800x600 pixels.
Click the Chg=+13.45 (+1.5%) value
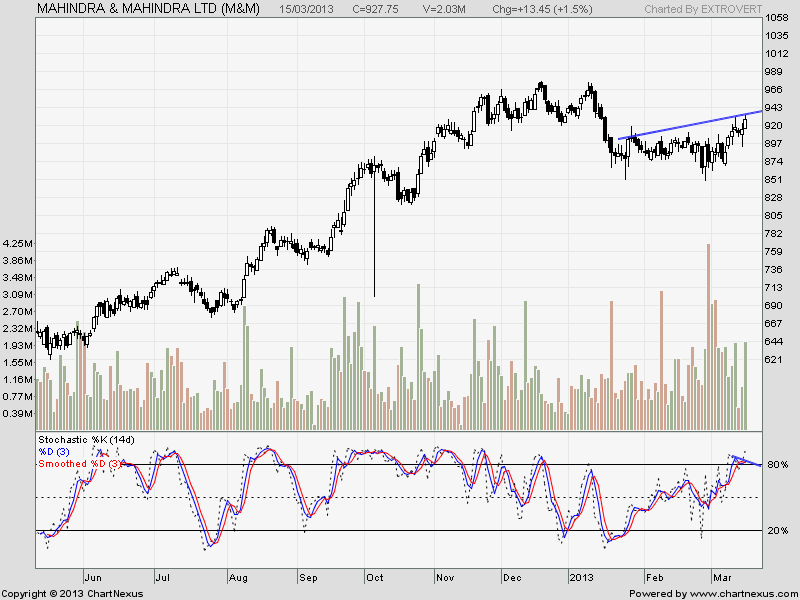point(542,9)
